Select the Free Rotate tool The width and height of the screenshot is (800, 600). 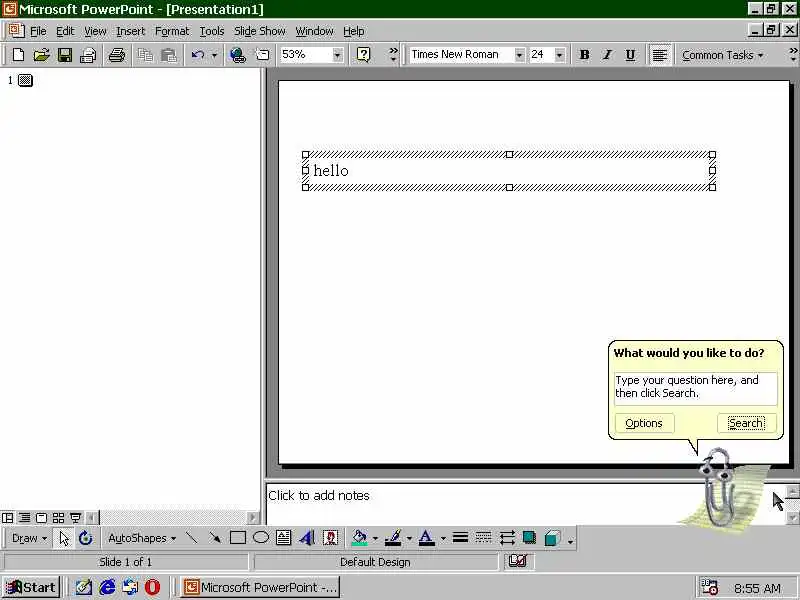point(85,538)
